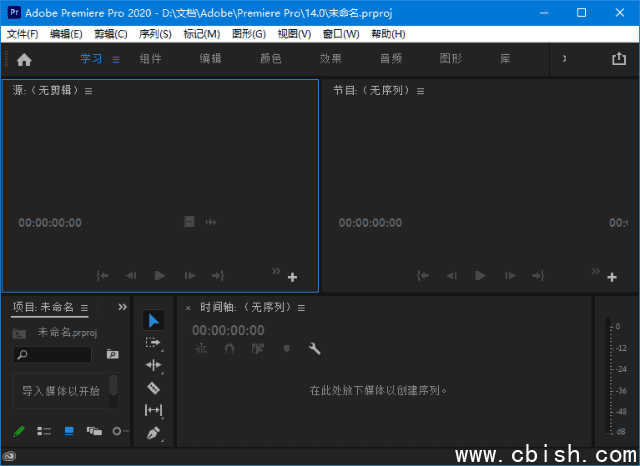Step forward one frame in Source monitor
The image size is (640, 466).
point(190,276)
